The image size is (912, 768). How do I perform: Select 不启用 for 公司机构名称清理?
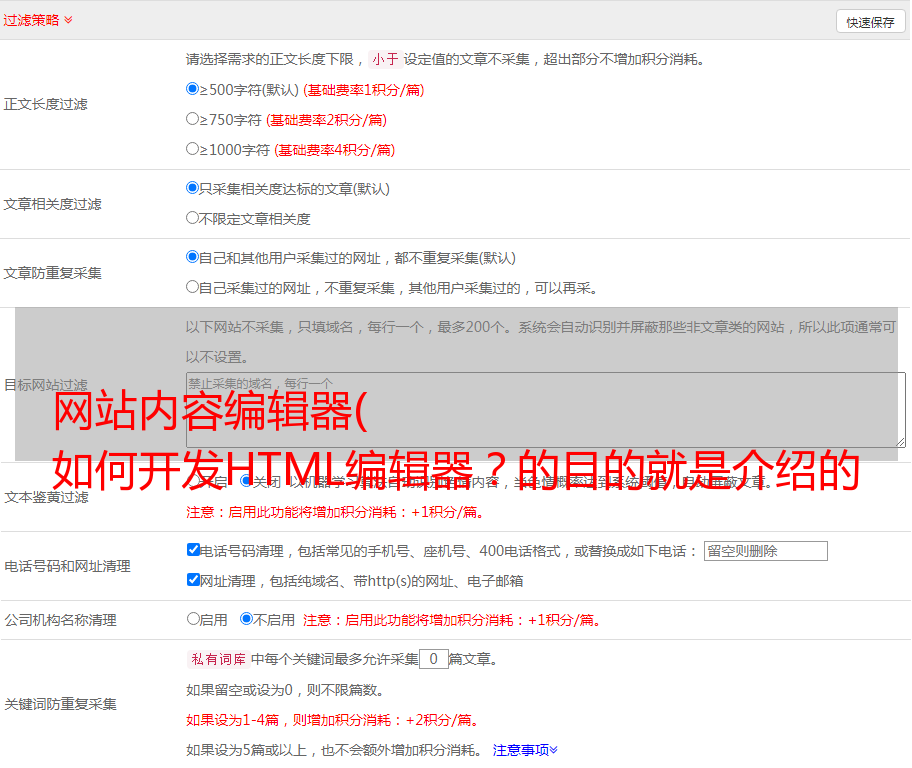pos(247,619)
